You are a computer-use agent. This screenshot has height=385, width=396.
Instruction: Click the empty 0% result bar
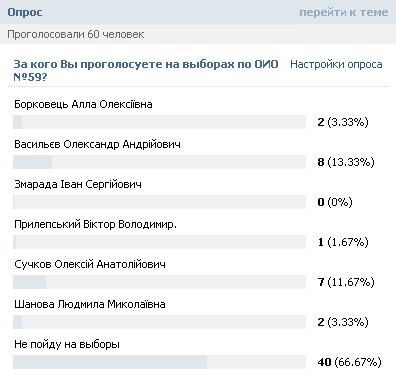[159, 202]
